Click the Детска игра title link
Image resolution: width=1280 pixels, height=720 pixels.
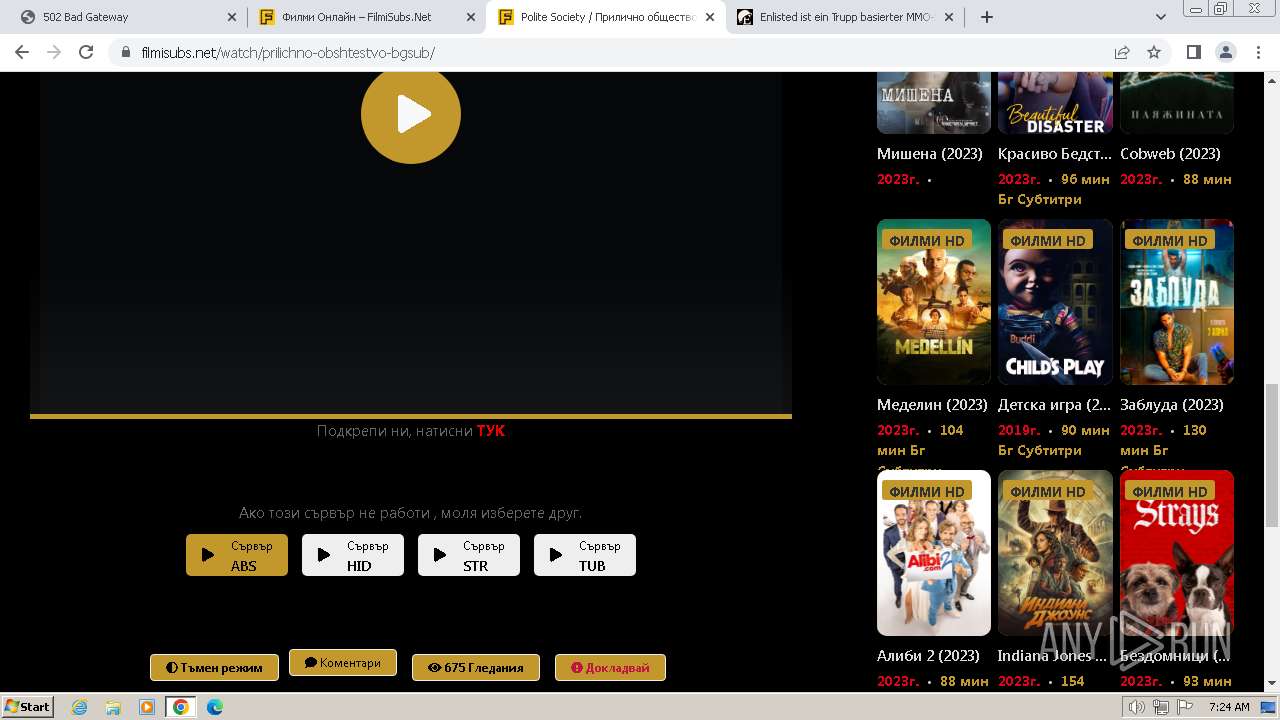tap(1054, 405)
